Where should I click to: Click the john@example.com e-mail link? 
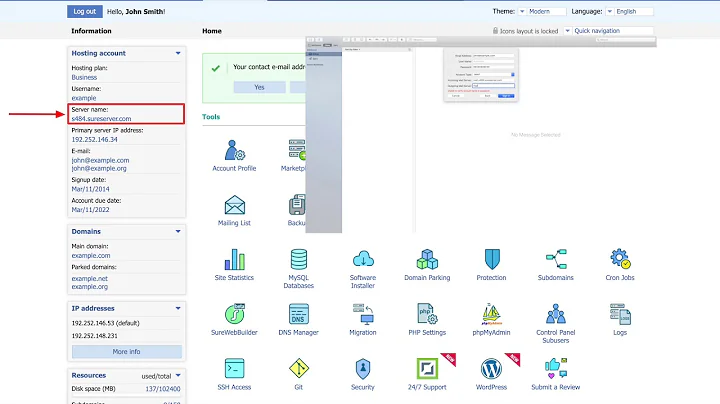pyautogui.click(x=100, y=160)
